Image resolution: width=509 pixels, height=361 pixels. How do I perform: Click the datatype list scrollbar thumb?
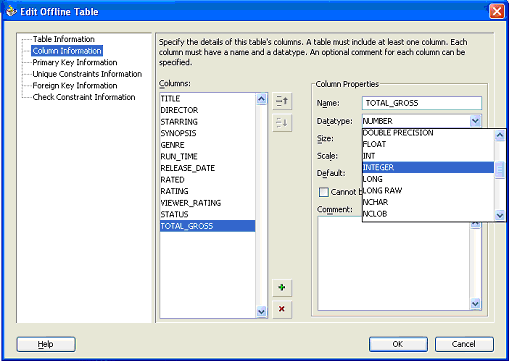[500, 170]
